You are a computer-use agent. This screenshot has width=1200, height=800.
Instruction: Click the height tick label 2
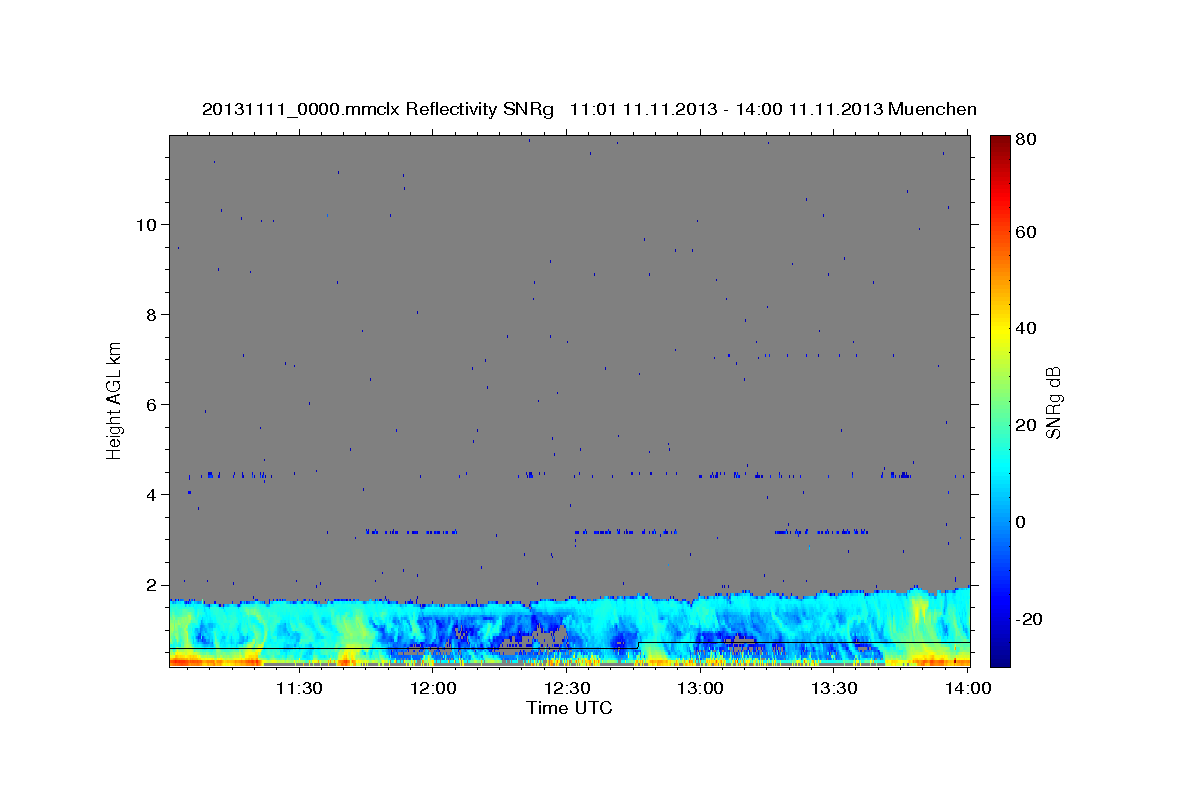point(150,584)
